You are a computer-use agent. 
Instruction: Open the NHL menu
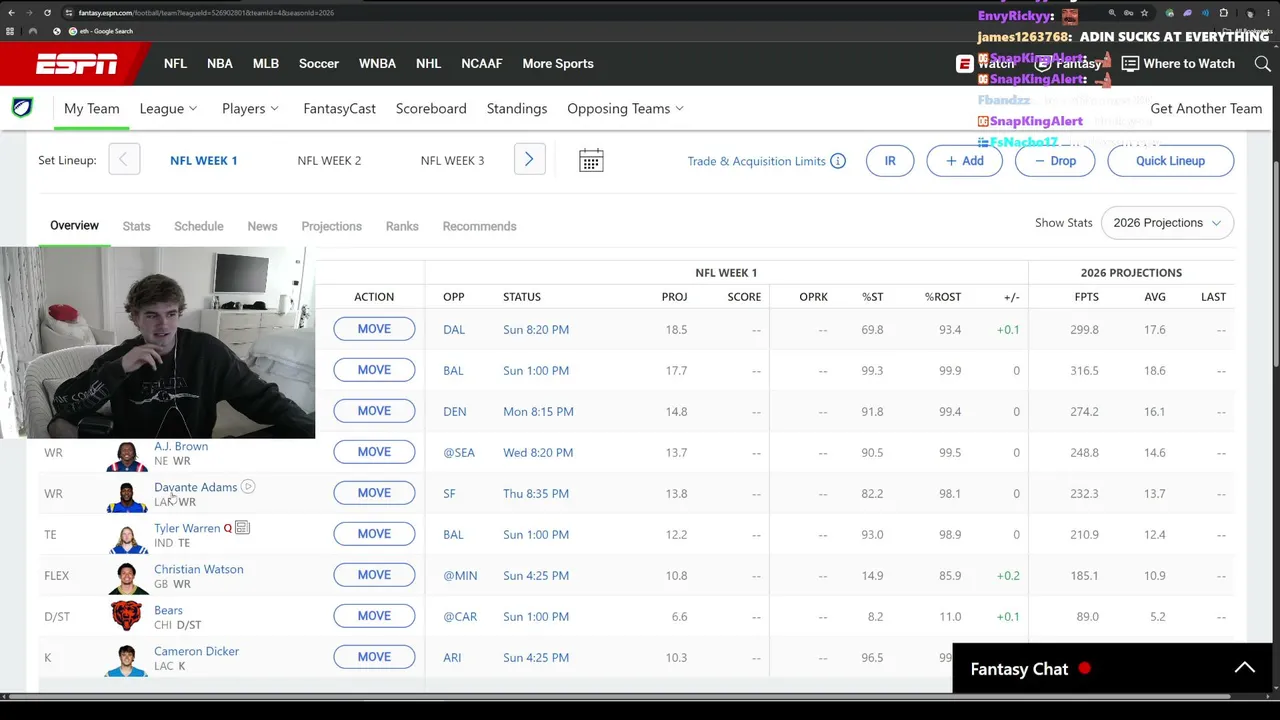click(x=428, y=64)
